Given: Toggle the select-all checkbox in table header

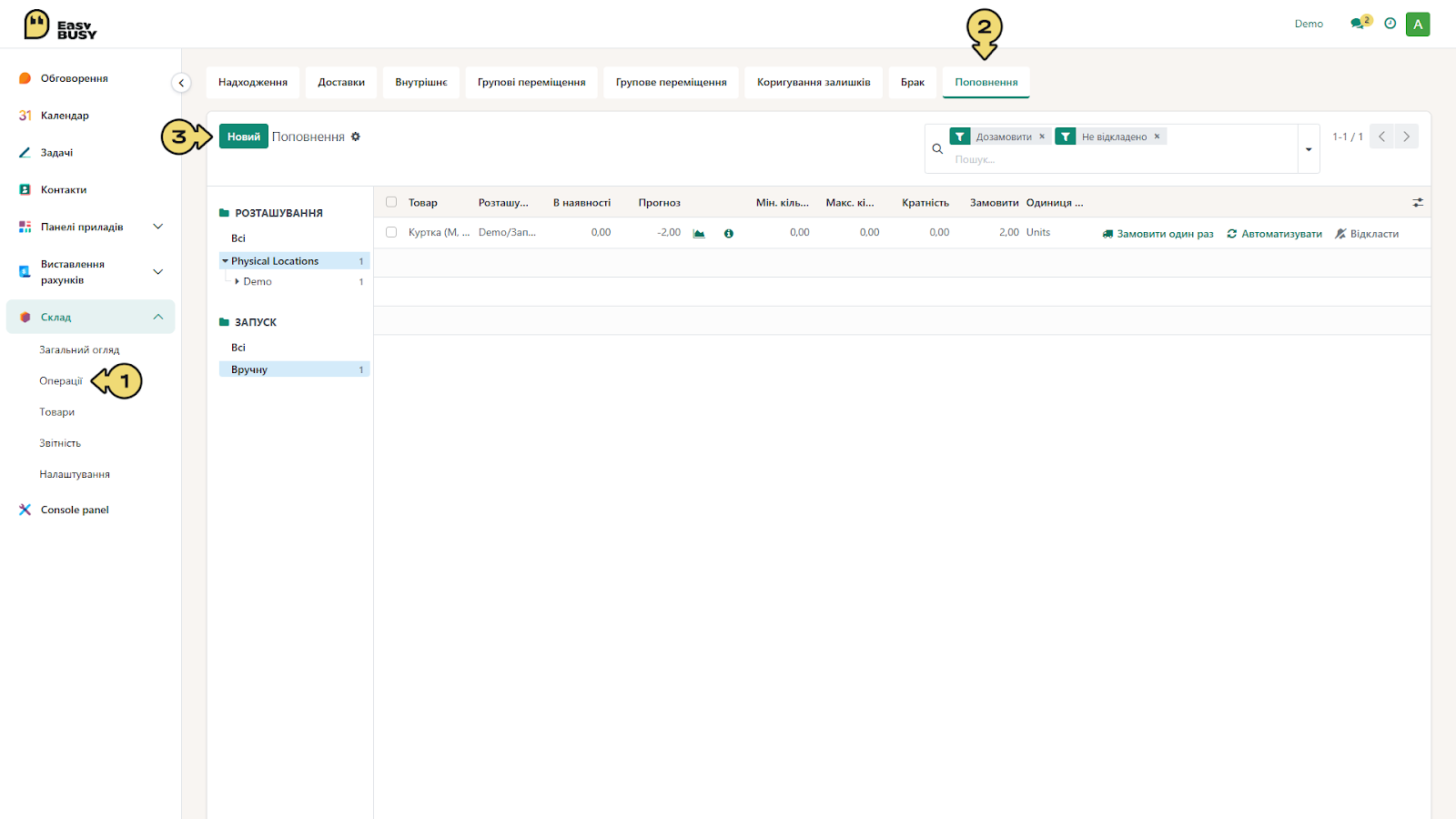Looking at the screenshot, I should (391, 202).
